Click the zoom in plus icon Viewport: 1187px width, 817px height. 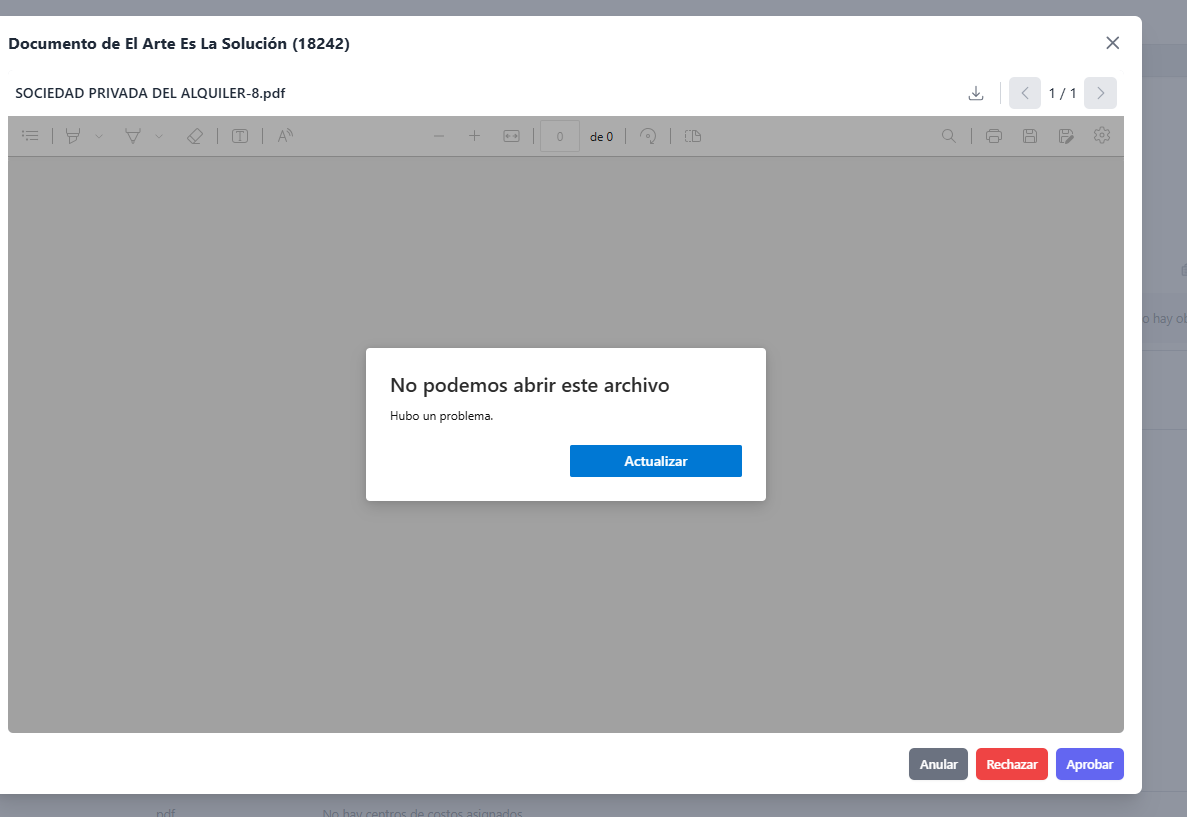pos(475,136)
